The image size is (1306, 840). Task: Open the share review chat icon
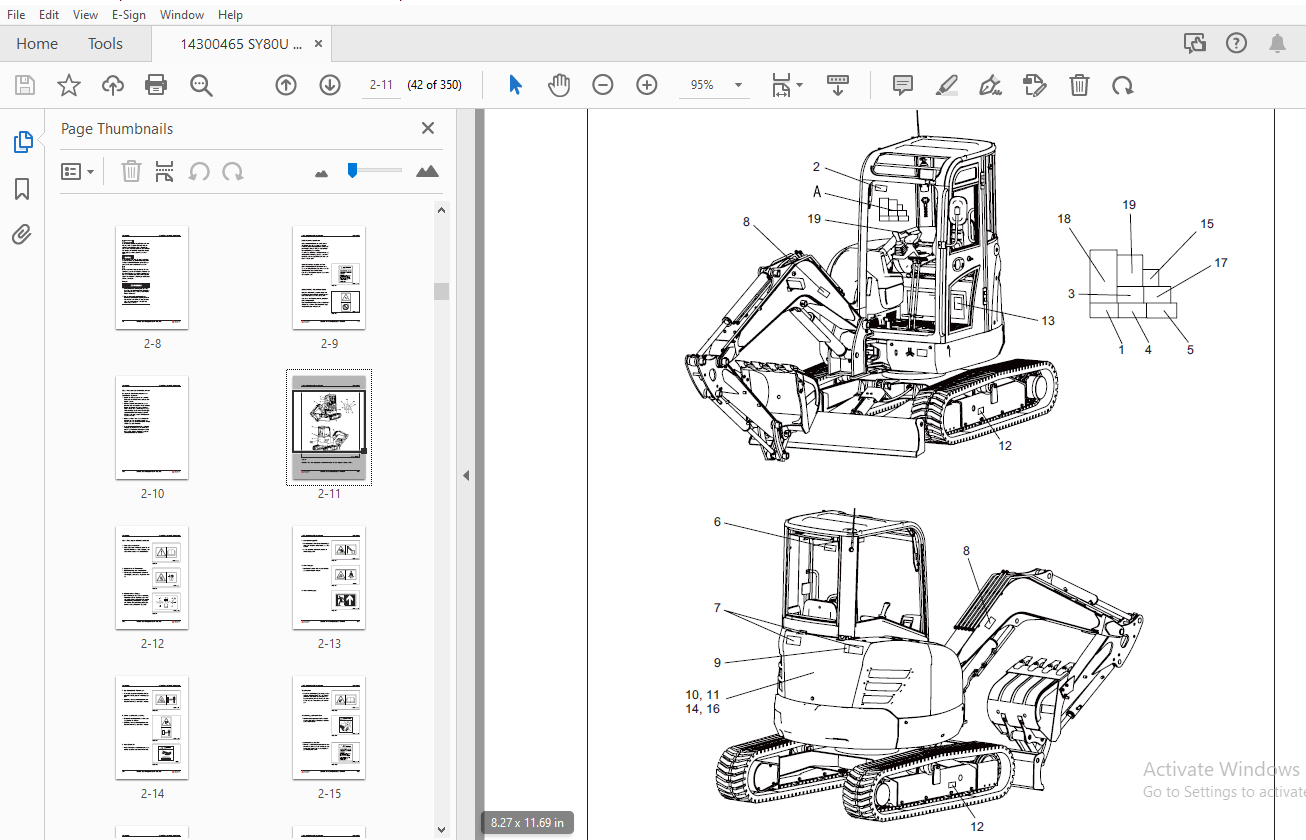click(1194, 43)
